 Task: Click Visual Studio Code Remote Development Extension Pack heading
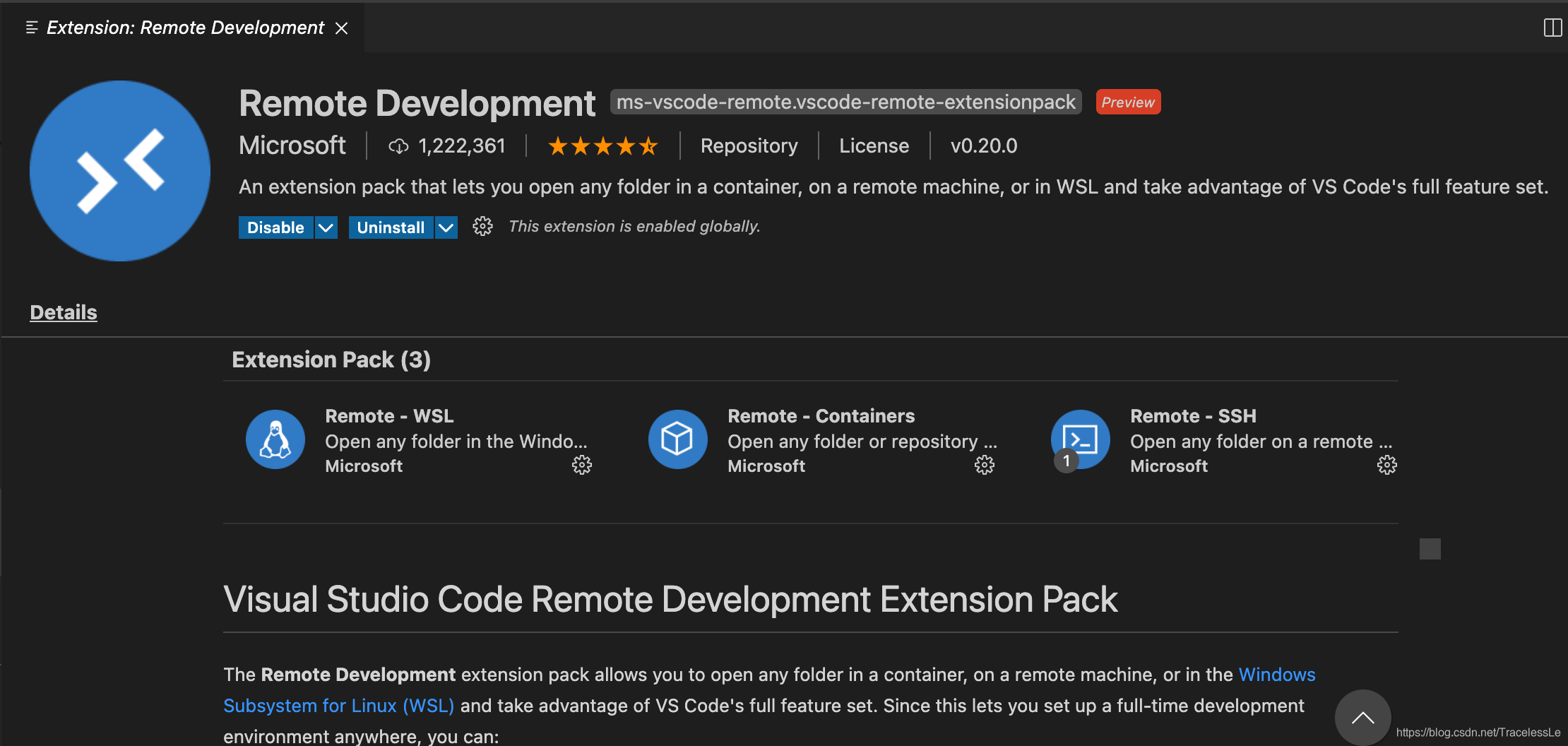(x=670, y=599)
